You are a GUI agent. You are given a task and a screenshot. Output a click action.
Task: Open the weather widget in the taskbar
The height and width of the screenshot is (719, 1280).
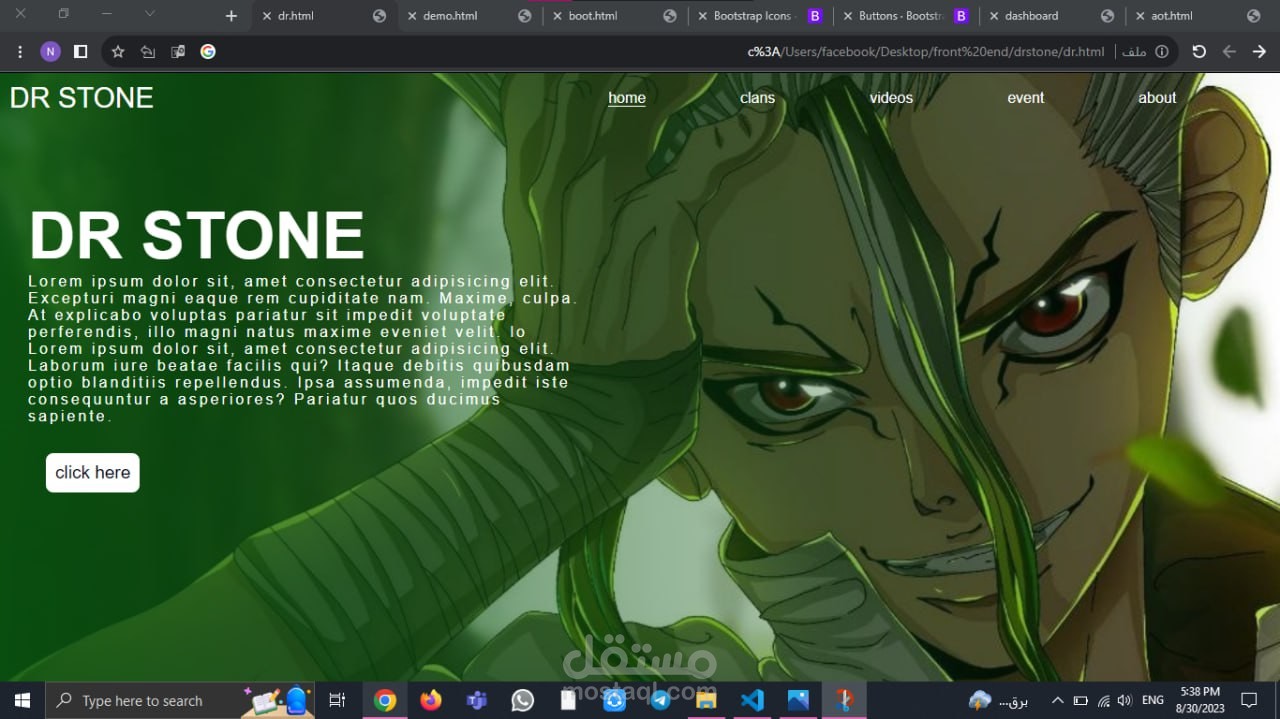pyautogui.click(x=998, y=700)
